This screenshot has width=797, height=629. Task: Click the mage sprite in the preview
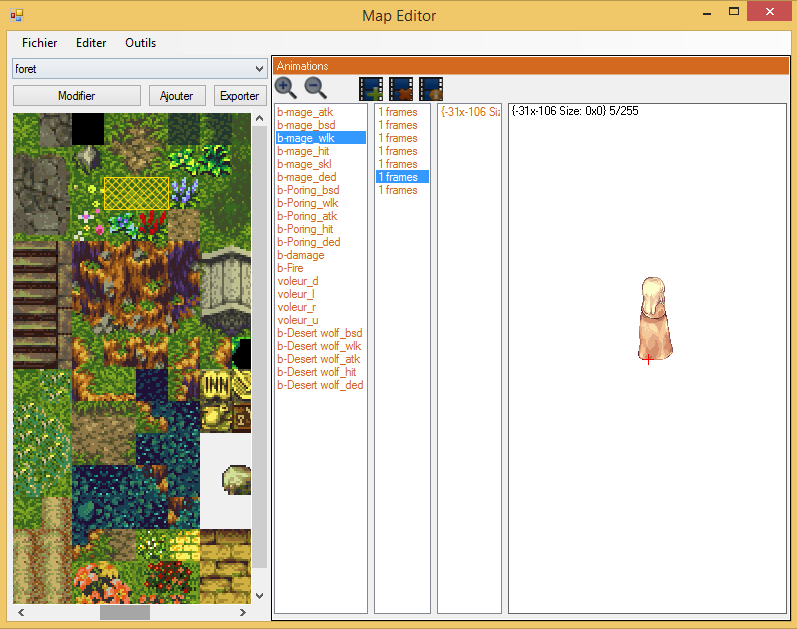click(655, 319)
